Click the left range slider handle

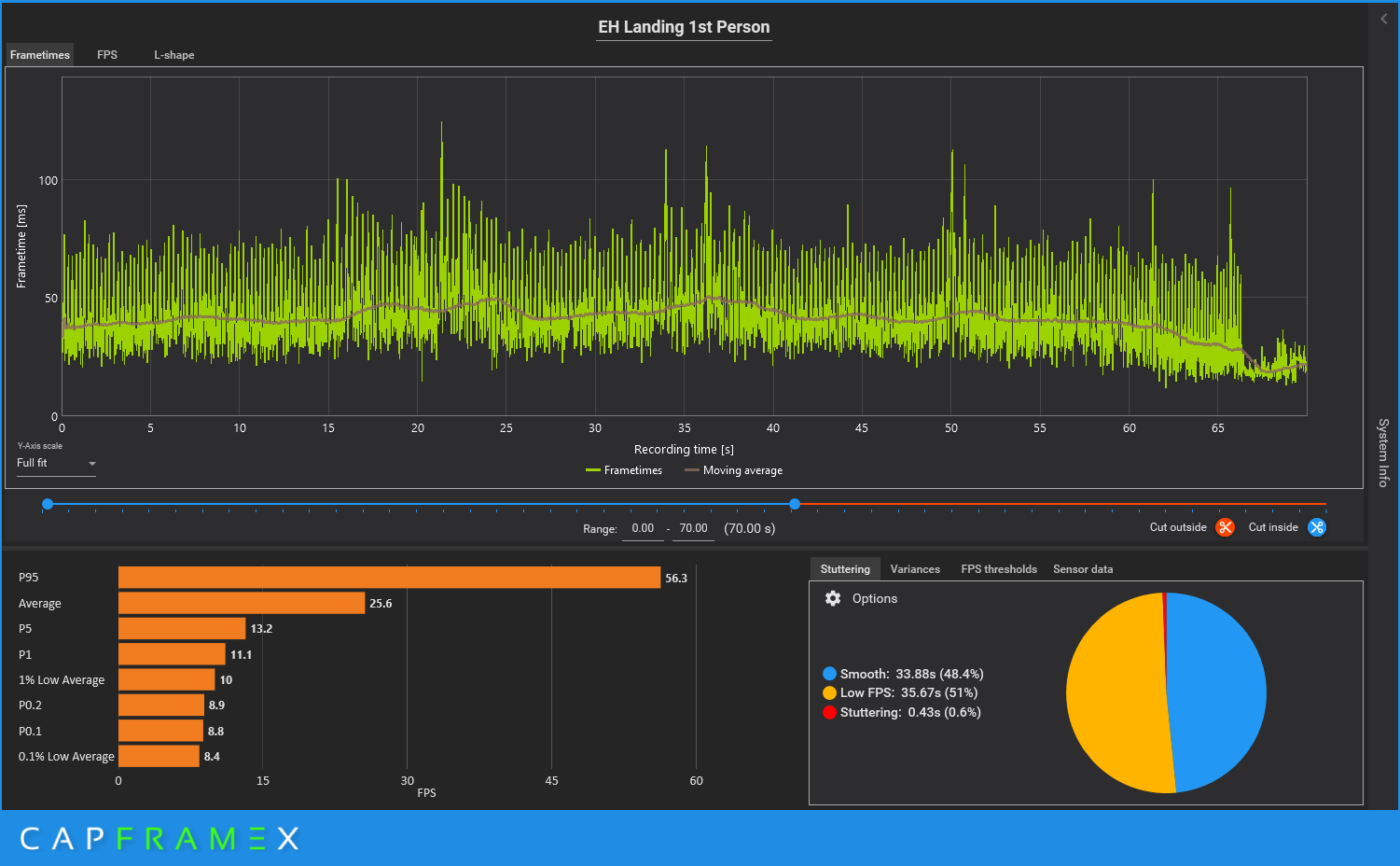pos(48,504)
